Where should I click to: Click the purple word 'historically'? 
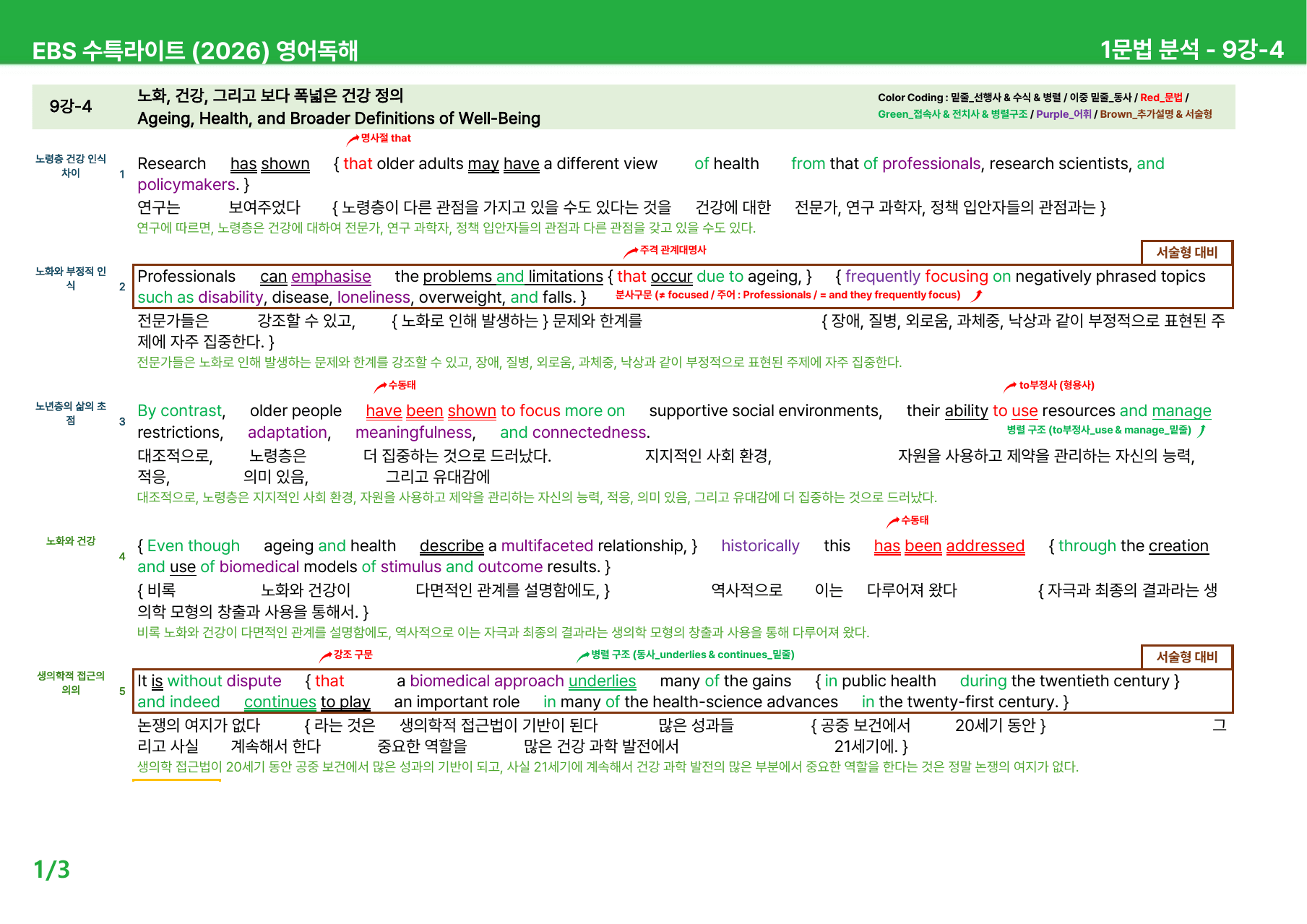point(760,546)
